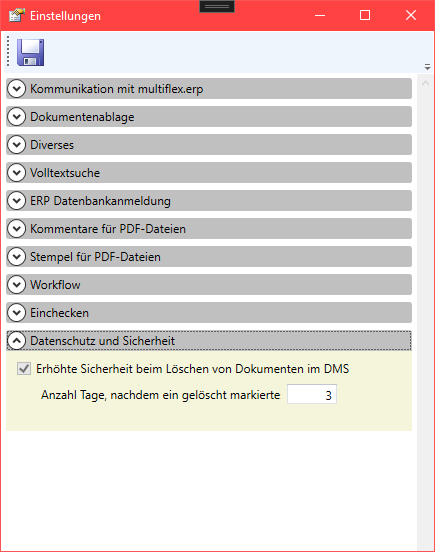435x552 pixels.
Task: Open Stempel für PDF-Dateien section
Action: point(209,257)
